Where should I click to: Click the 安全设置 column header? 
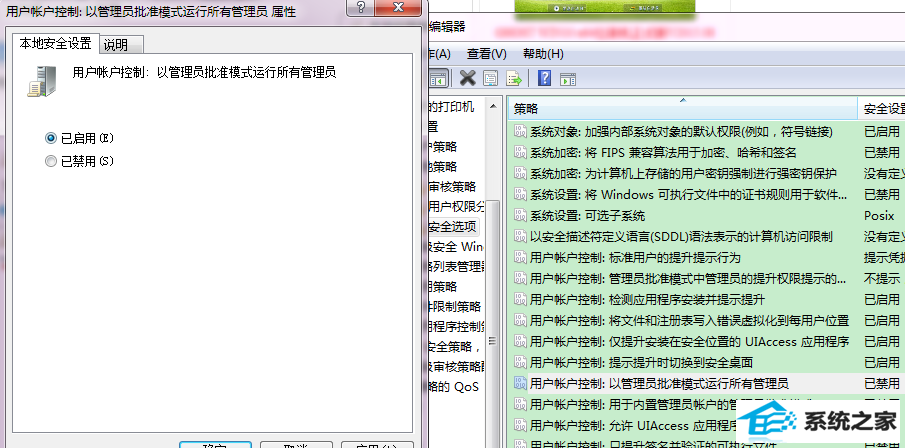point(880,108)
